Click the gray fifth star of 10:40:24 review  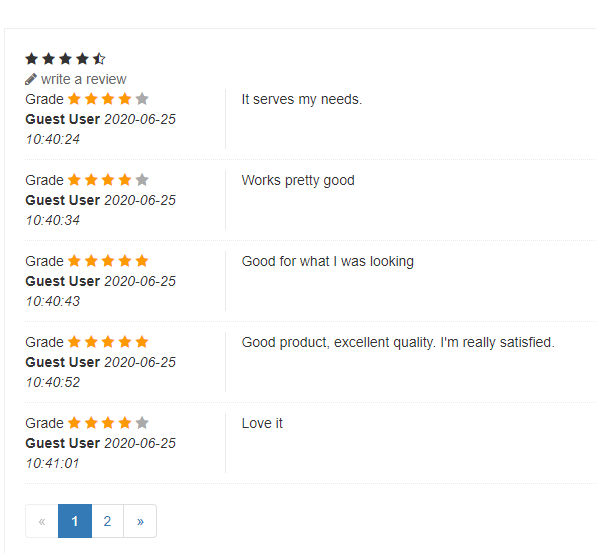coord(142,99)
